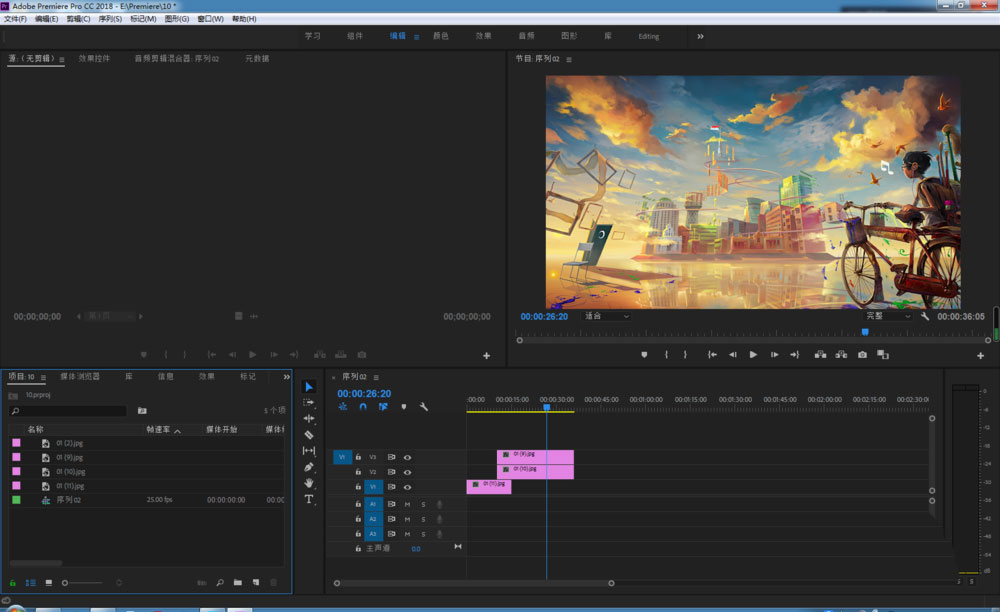
Task: Switch Project panel to list view
Action: [x=31, y=583]
